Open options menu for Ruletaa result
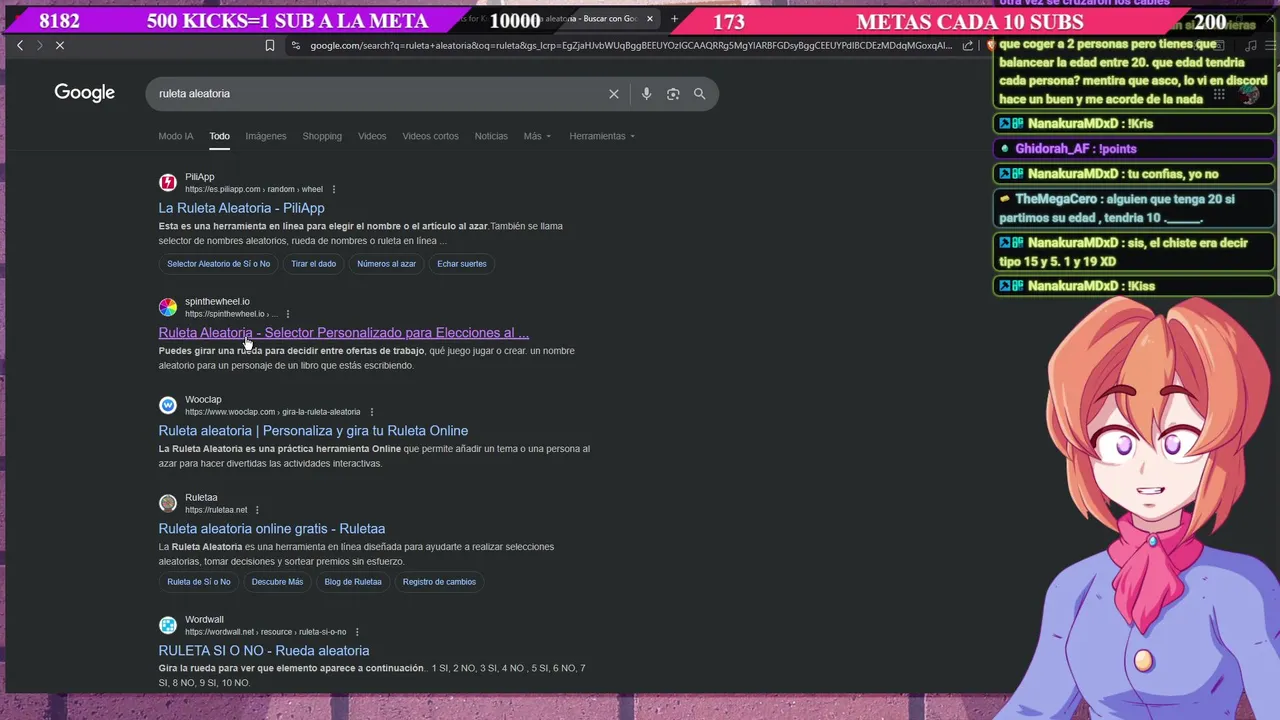 pos(257,510)
